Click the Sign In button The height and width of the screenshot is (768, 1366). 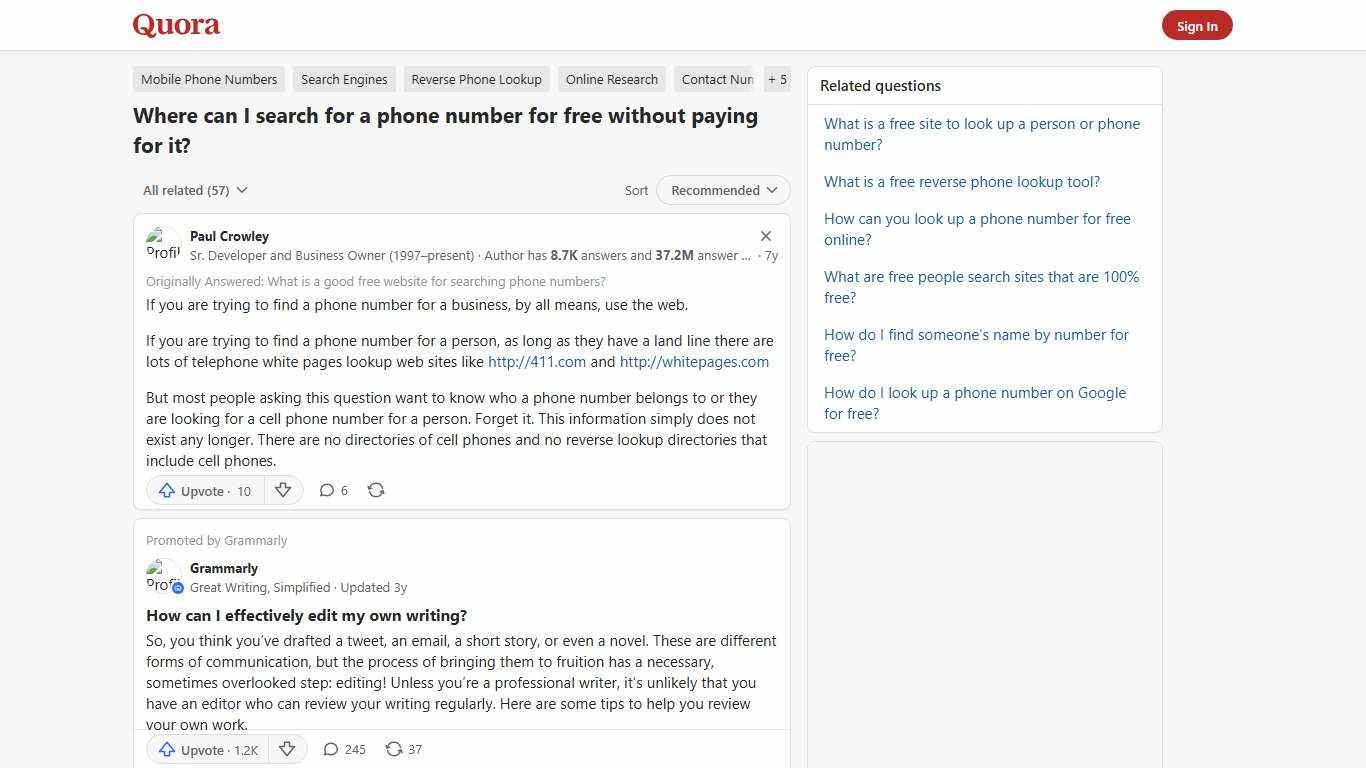click(1197, 25)
